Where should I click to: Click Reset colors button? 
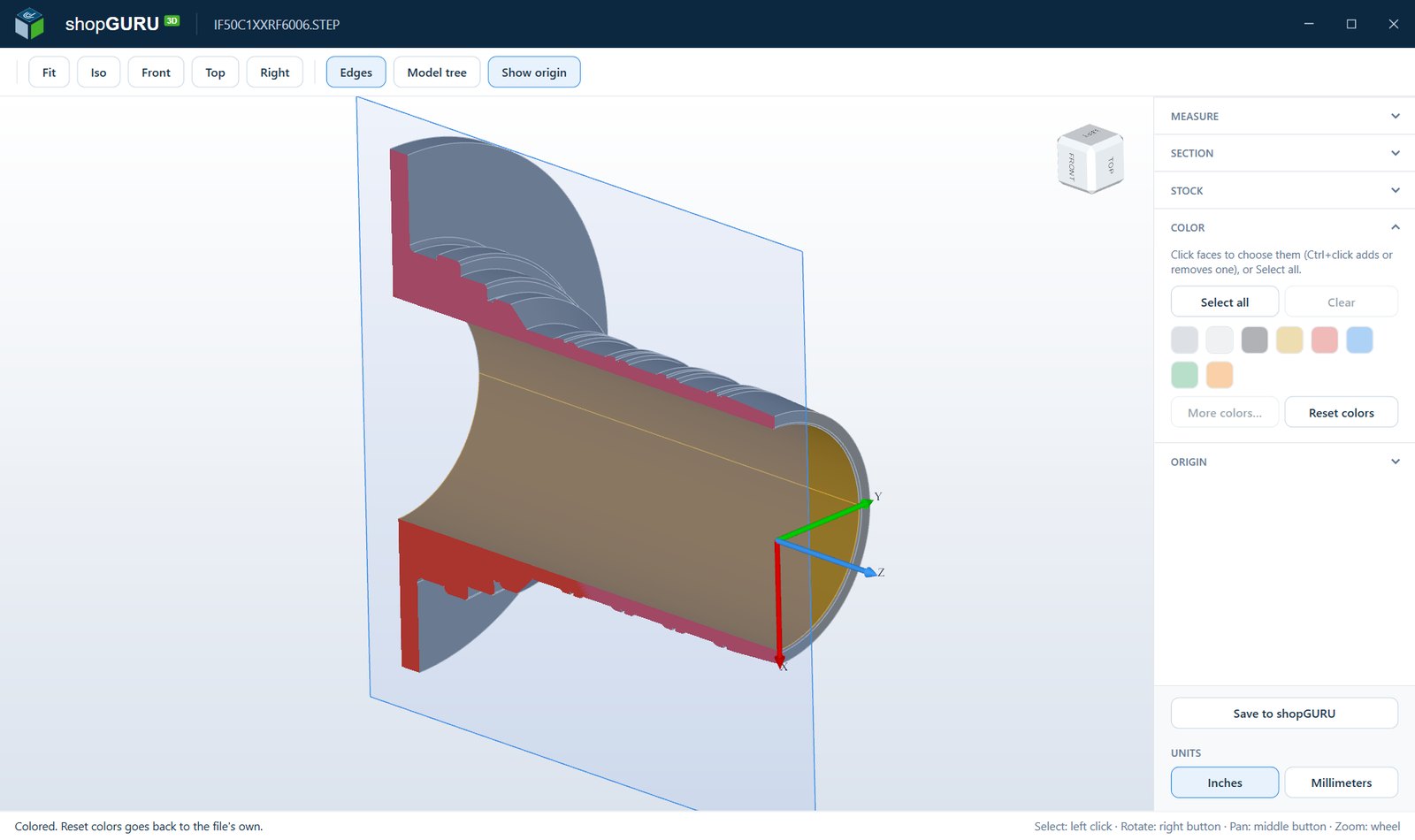tap(1342, 412)
